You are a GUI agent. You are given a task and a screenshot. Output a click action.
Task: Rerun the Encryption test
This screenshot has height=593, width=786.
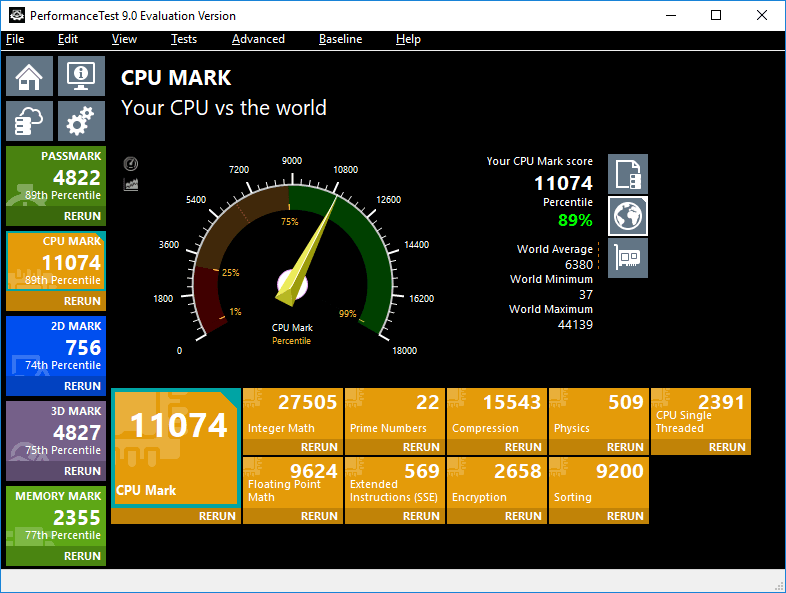[x=497, y=516]
